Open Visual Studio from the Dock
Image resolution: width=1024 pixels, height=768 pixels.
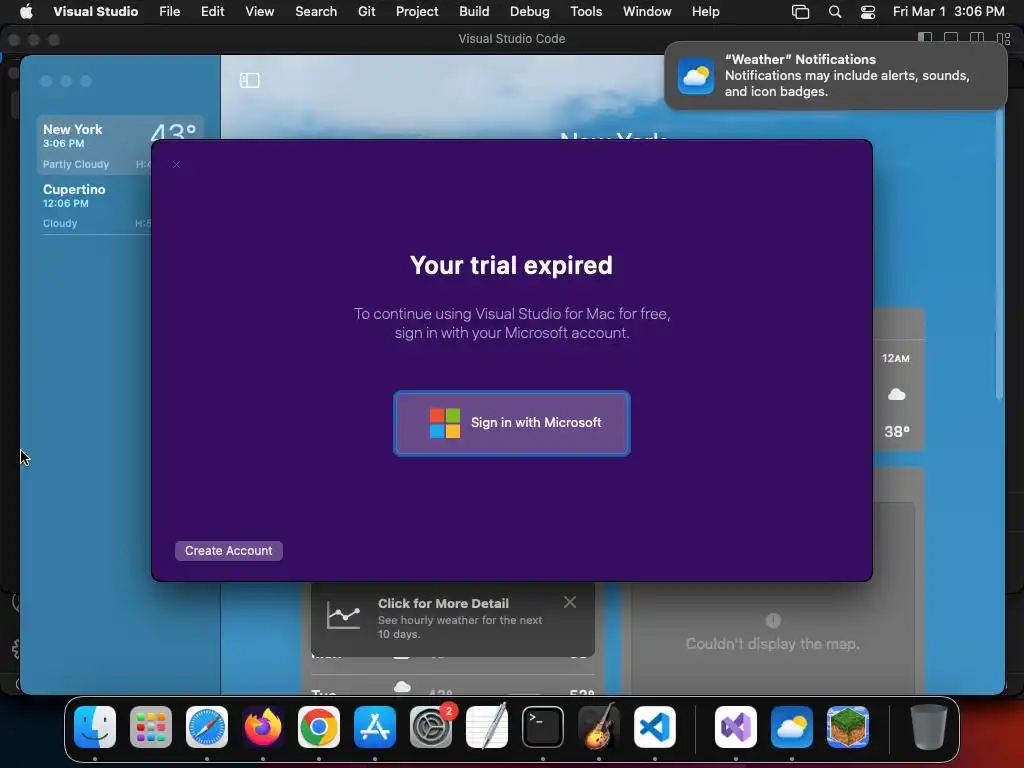[736, 727]
